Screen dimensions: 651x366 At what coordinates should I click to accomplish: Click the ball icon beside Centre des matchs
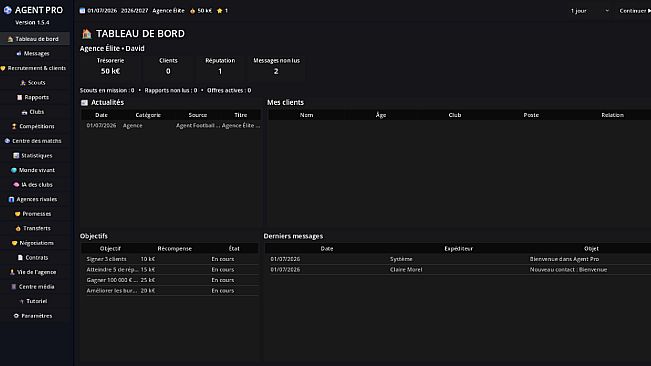(x=7, y=141)
